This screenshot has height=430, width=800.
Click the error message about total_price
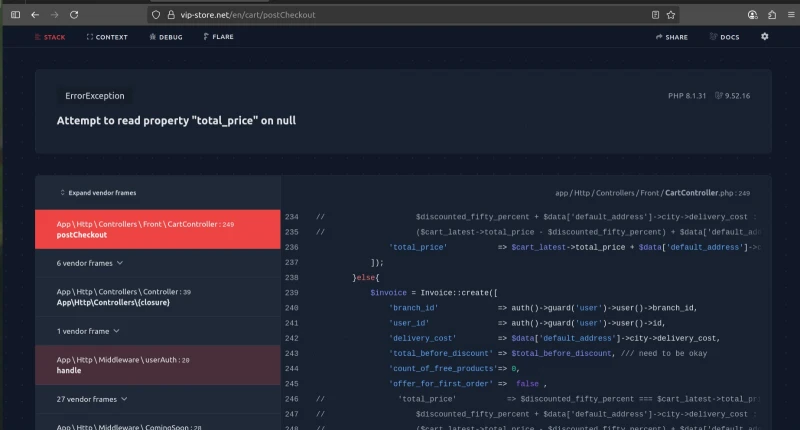pos(176,120)
